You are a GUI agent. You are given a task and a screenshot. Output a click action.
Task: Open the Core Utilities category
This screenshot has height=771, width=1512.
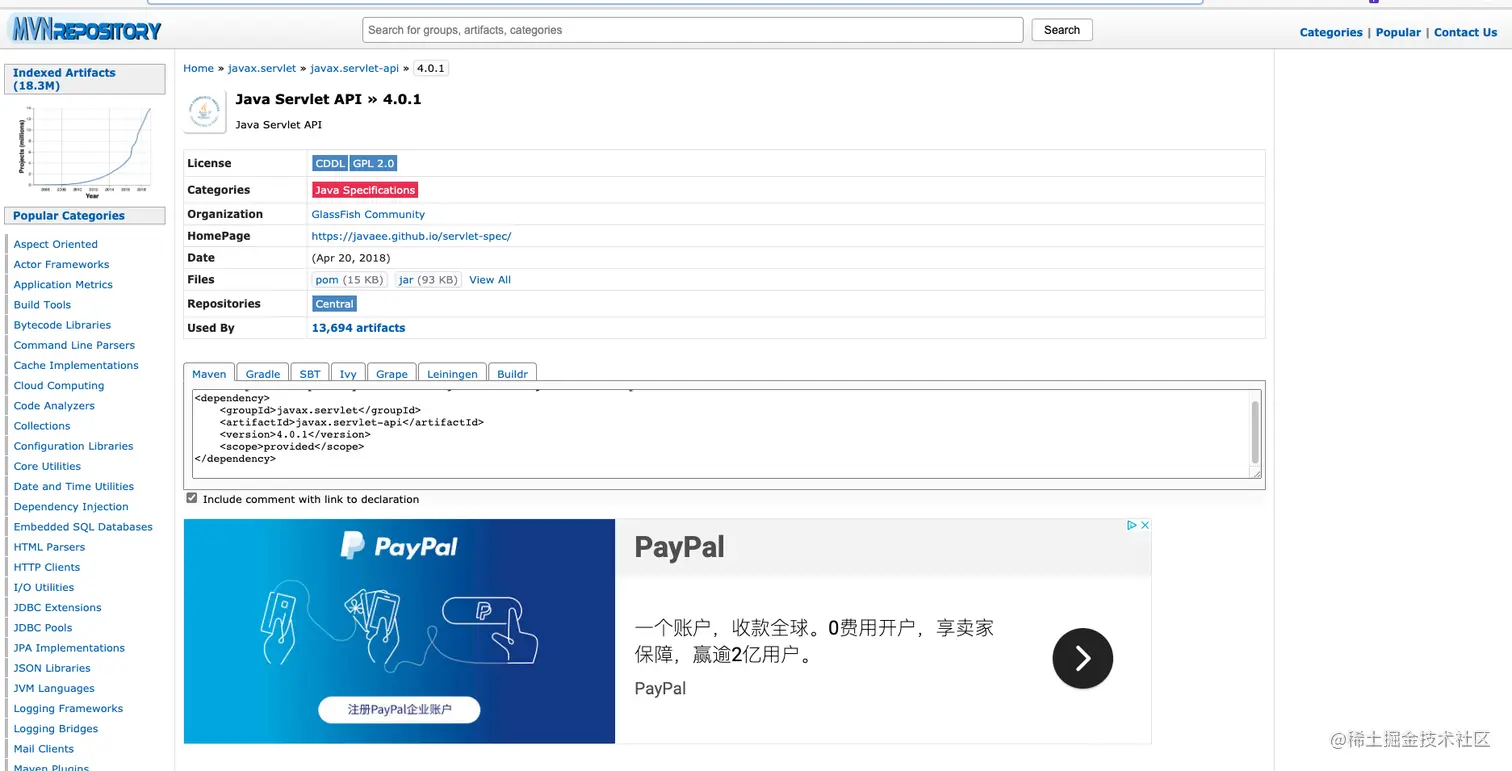[47, 466]
